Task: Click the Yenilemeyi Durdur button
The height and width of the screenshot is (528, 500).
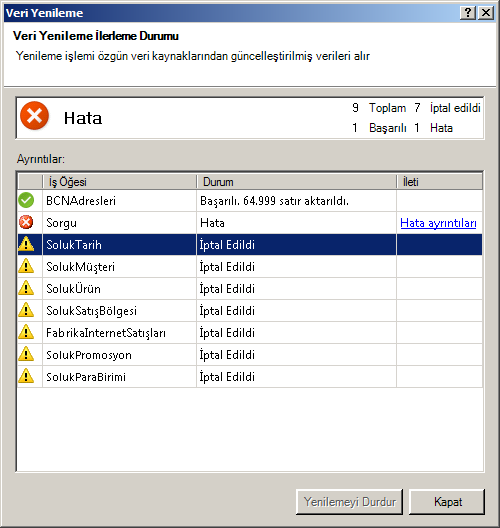Action: (x=349, y=502)
